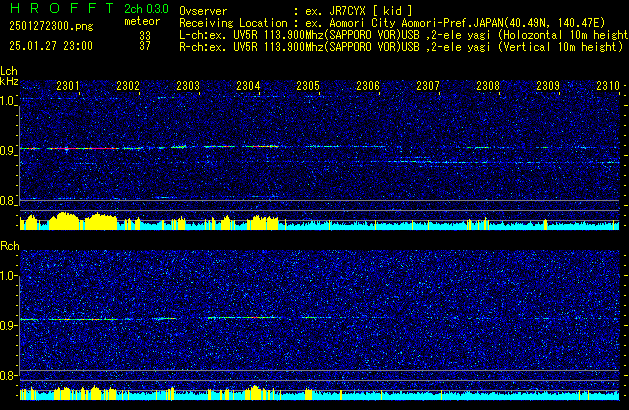Image resolution: width=629 pixels, height=410 pixels.
Task: Select the R-ch receiver description line
Action: (x=401, y=47)
